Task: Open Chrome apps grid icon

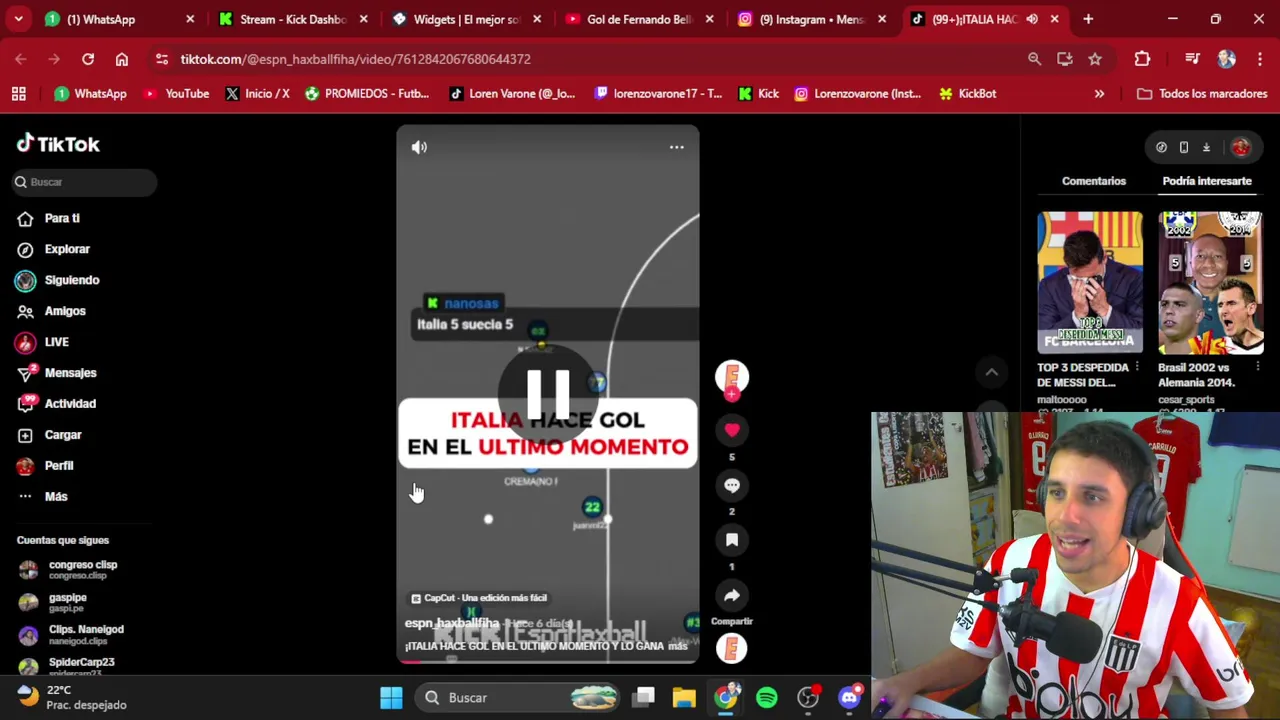Action: [18, 93]
